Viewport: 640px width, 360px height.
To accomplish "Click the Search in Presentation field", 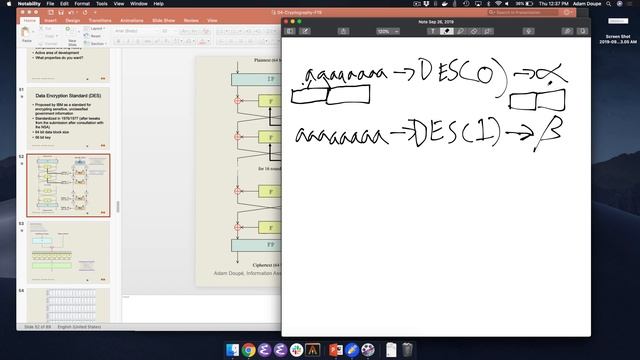I will coord(523,13).
